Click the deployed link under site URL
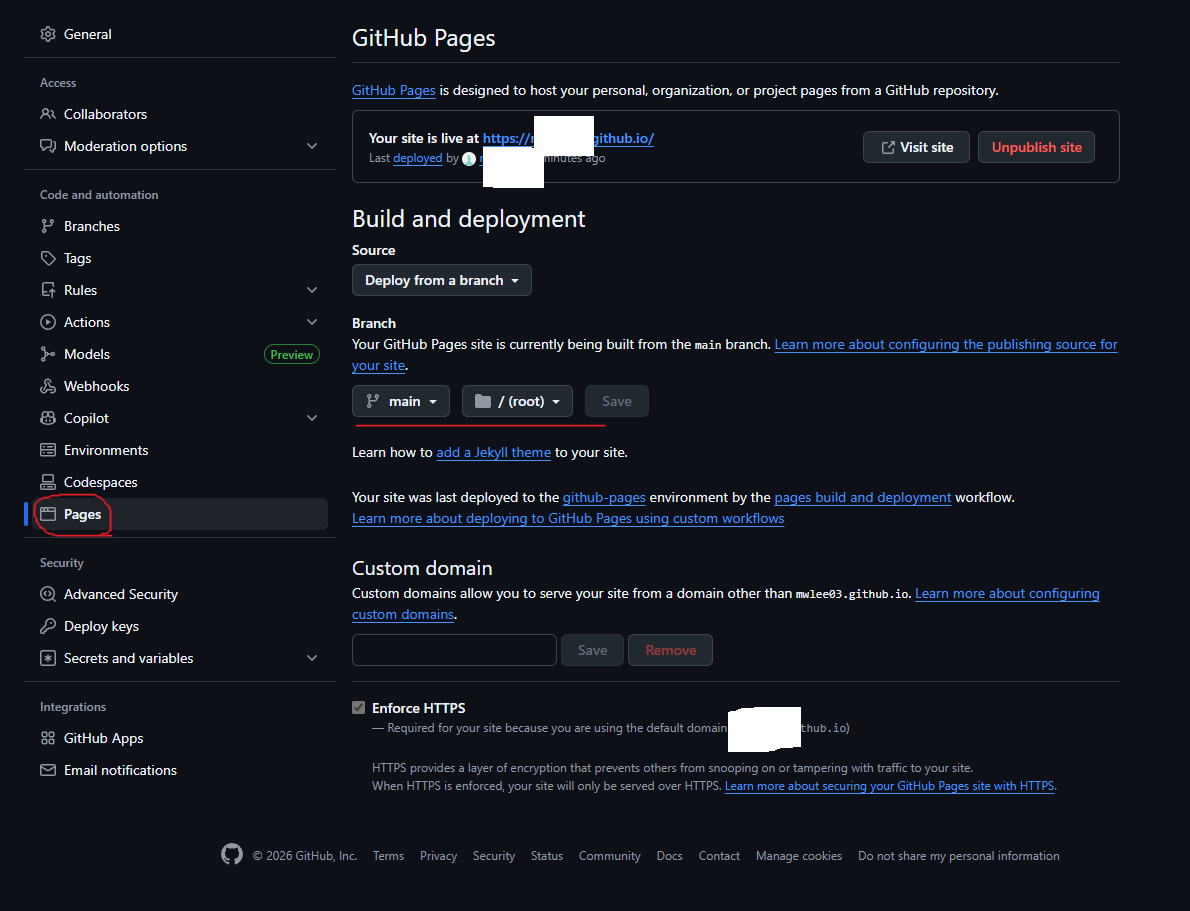 pyautogui.click(x=417, y=158)
